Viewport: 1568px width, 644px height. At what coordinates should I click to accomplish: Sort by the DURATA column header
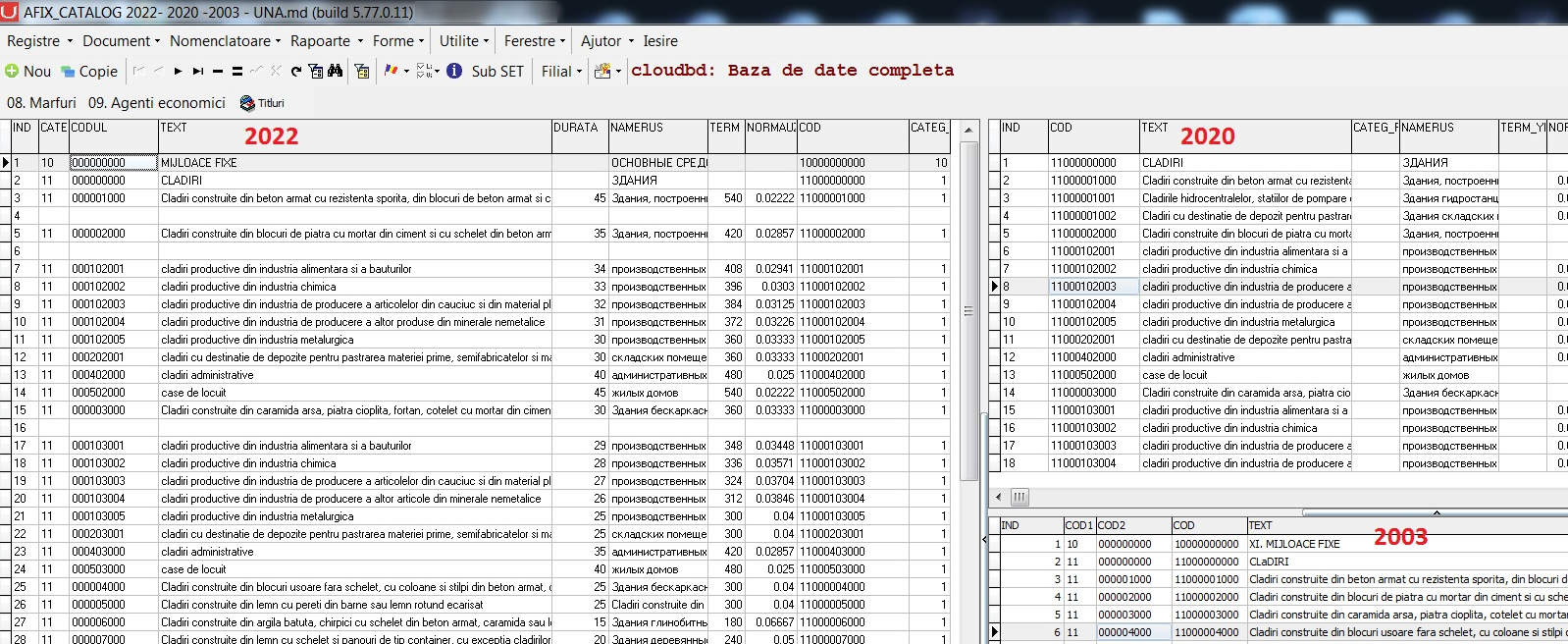tap(579, 136)
